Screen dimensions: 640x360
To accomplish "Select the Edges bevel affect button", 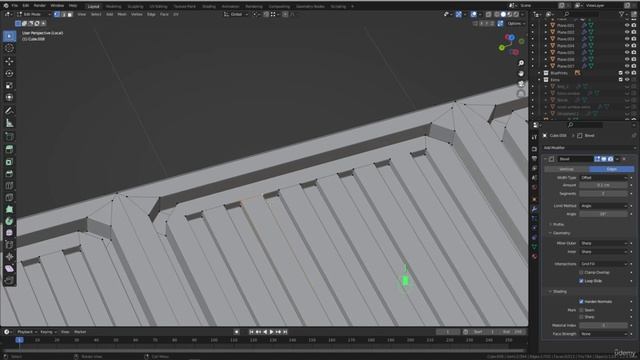I will click(x=612, y=169).
